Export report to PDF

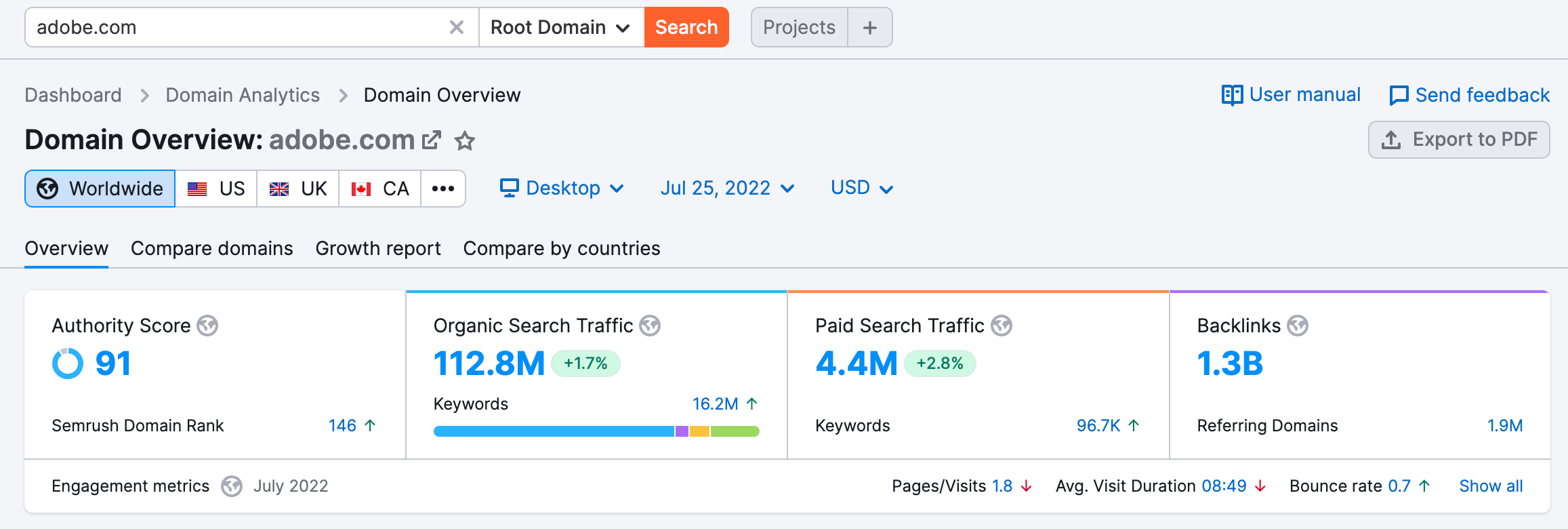pyautogui.click(x=1459, y=140)
